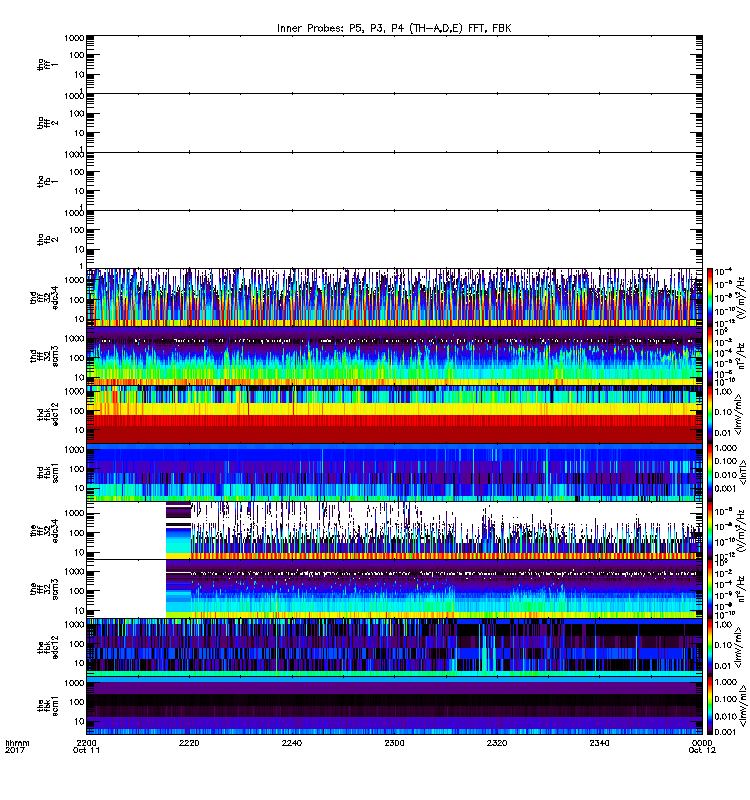The width and height of the screenshot is (750, 800).
Task: Click the '2320' time tick label
Action: (497, 743)
